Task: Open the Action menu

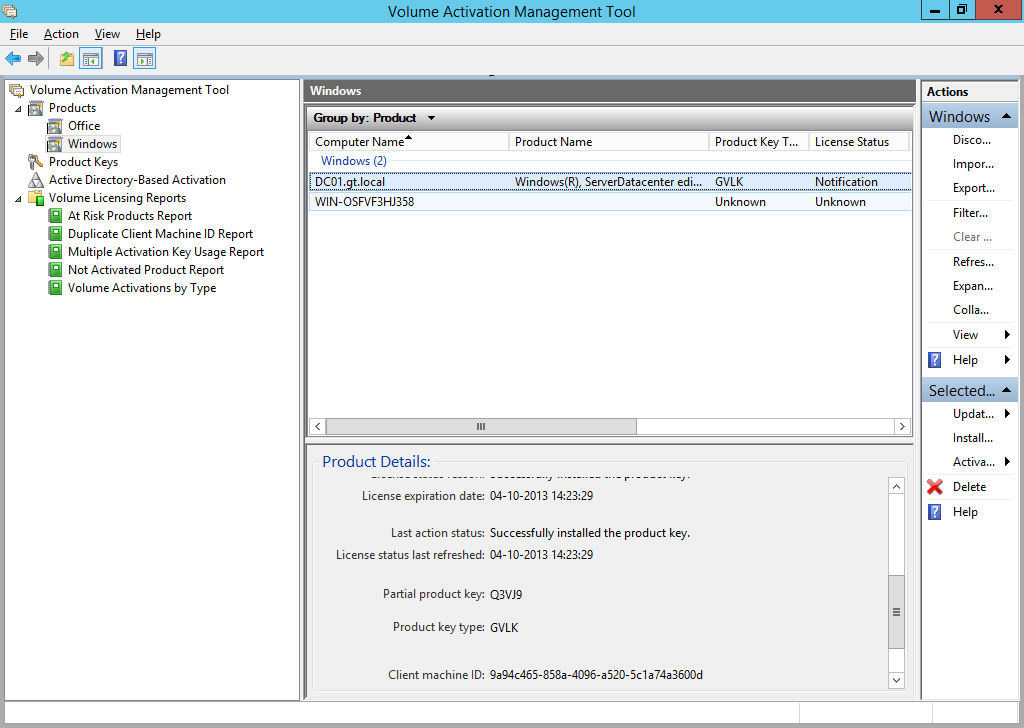Action: [x=61, y=34]
